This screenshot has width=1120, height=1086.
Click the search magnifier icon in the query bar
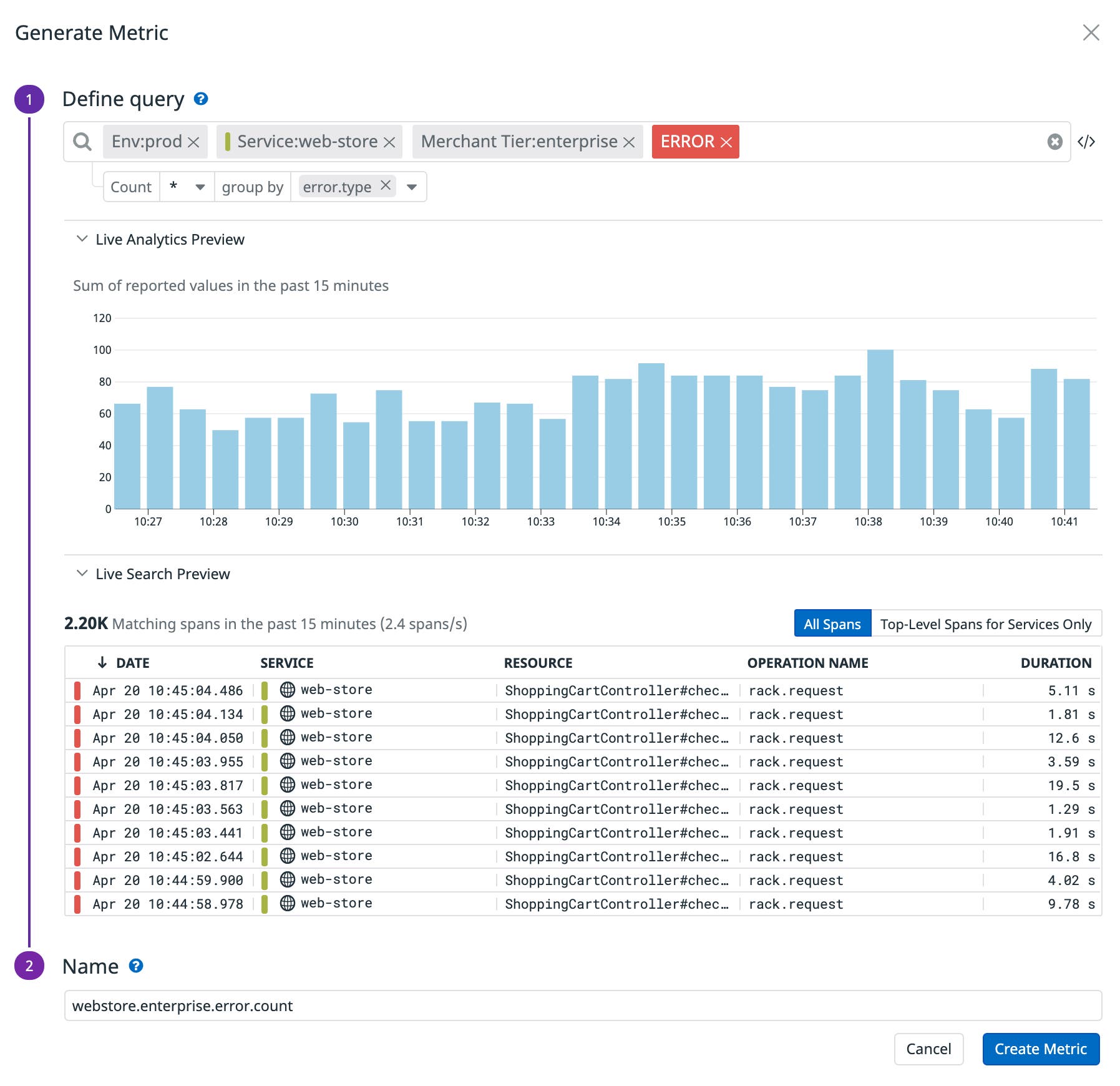(83, 142)
